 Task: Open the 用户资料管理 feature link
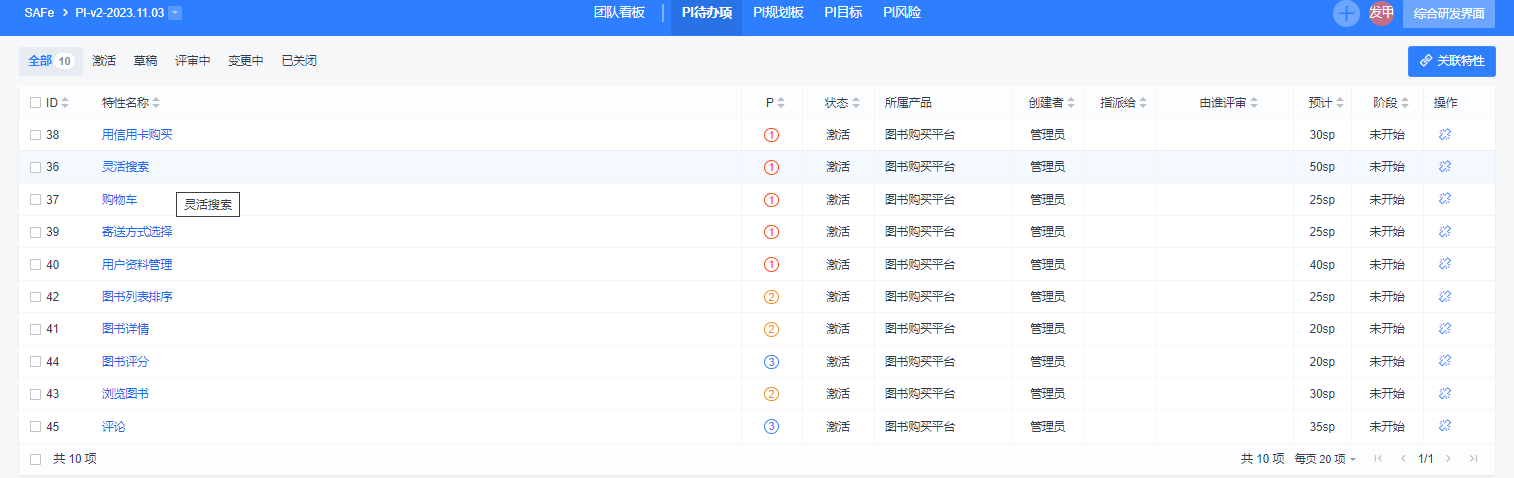coord(137,265)
